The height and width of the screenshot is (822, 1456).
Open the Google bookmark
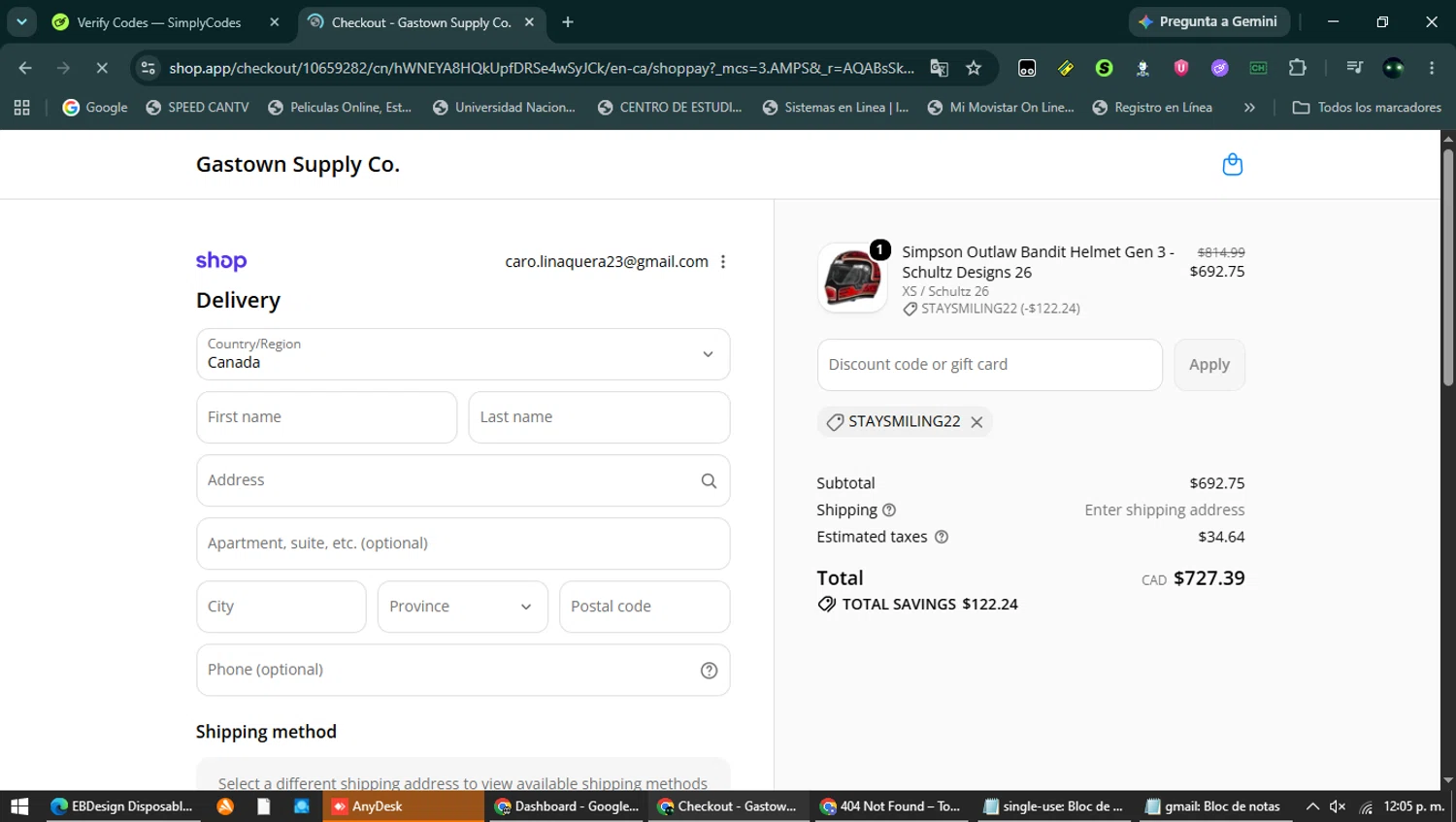point(95,108)
